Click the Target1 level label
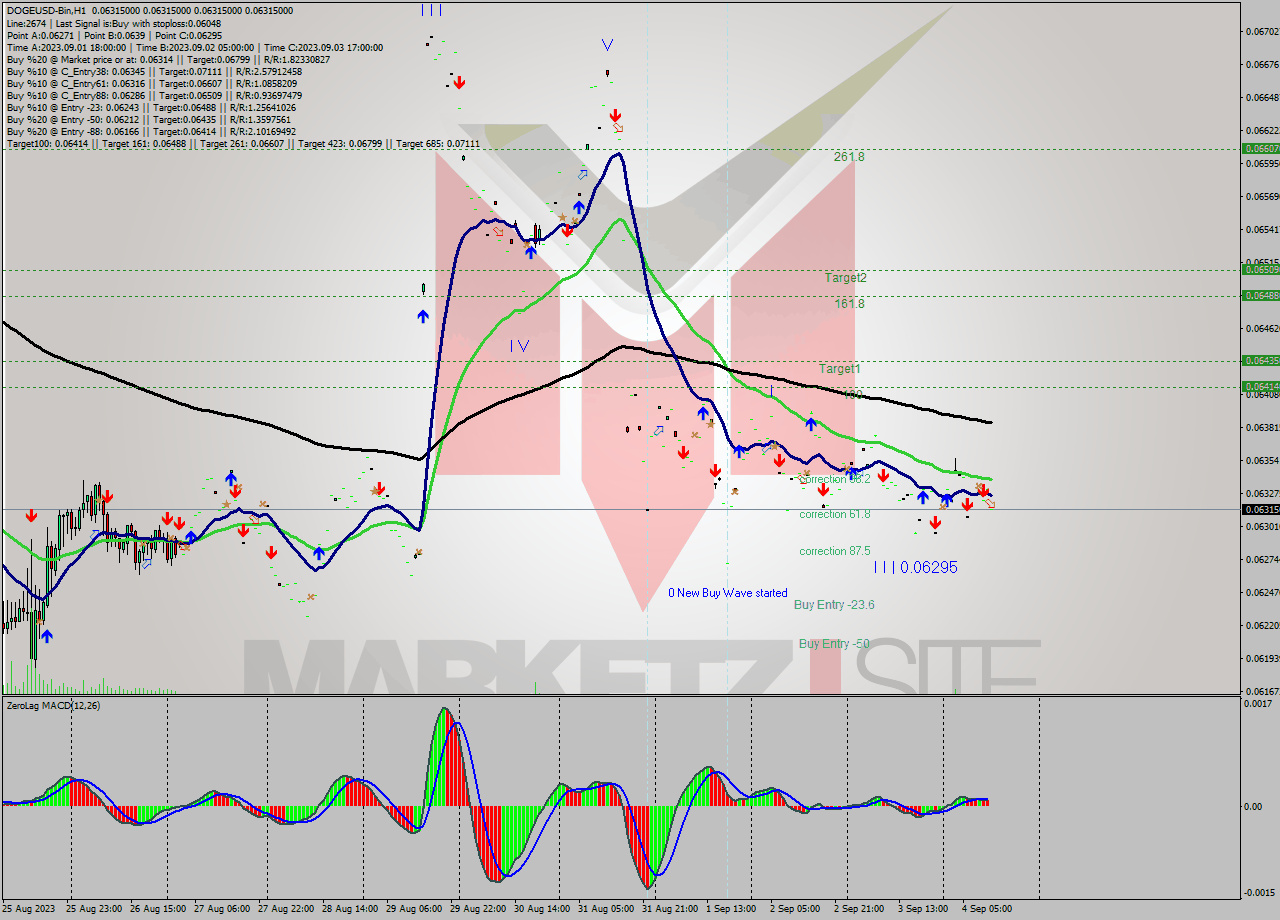The image size is (1280, 920). click(840, 369)
